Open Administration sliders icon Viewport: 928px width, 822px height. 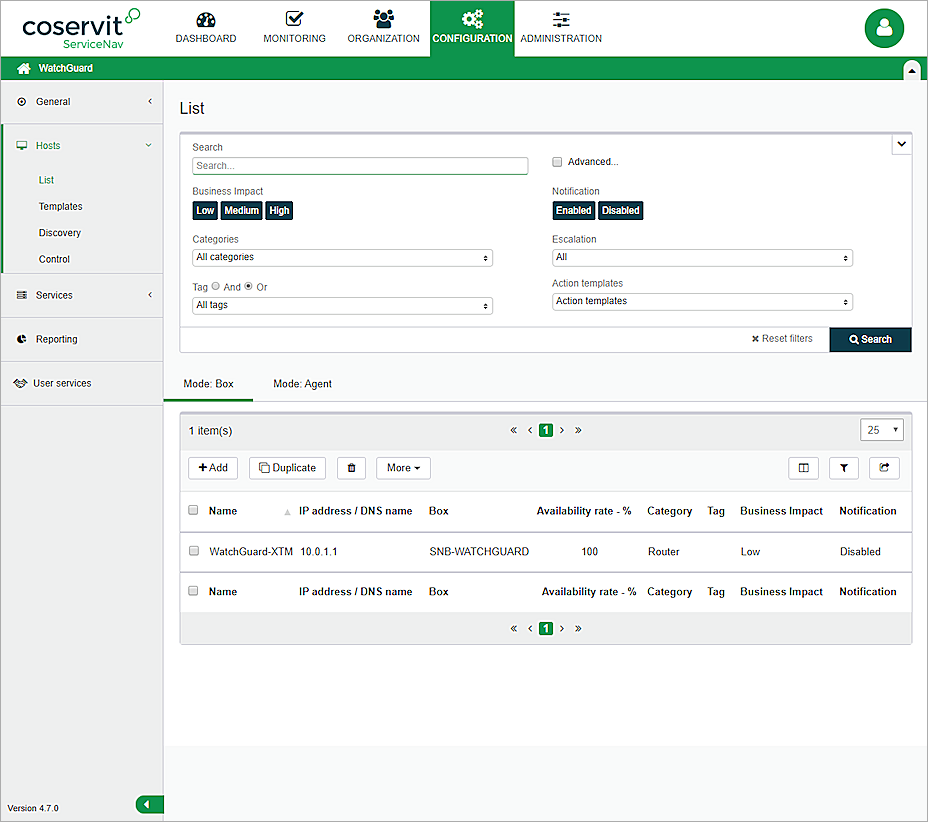[561, 19]
